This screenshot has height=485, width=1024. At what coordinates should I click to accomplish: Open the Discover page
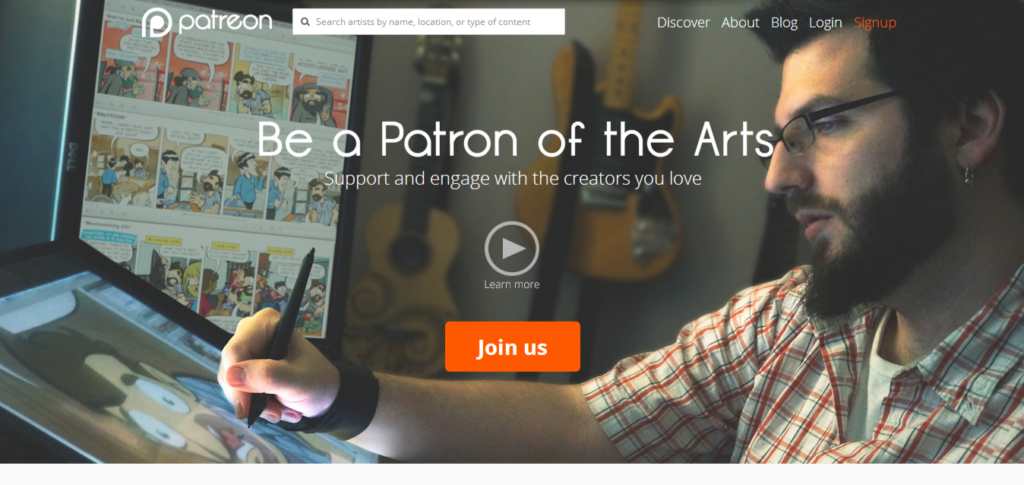pos(683,22)
